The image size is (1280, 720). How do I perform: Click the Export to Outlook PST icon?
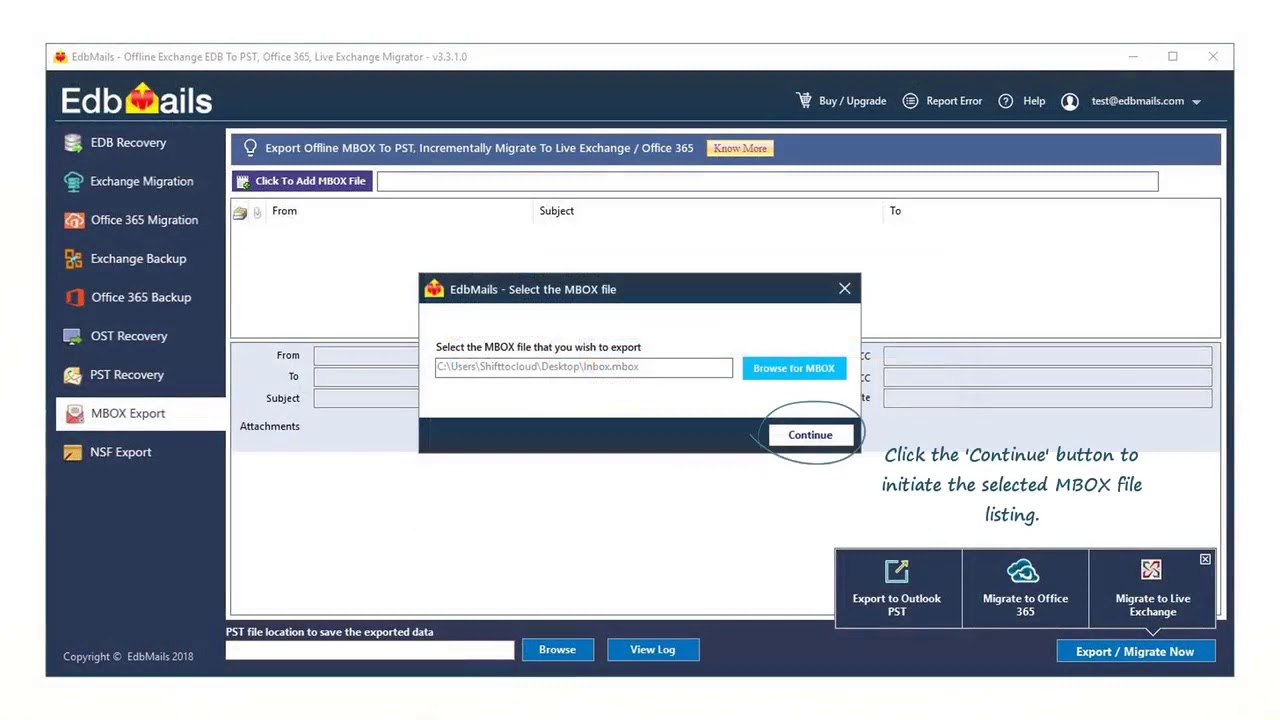click(x=897, y=571)
